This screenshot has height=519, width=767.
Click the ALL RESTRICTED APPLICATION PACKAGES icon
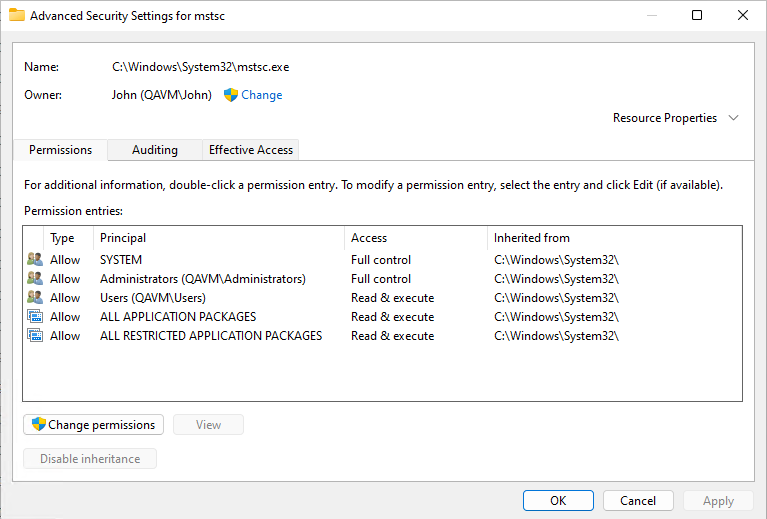pos(35,336)
